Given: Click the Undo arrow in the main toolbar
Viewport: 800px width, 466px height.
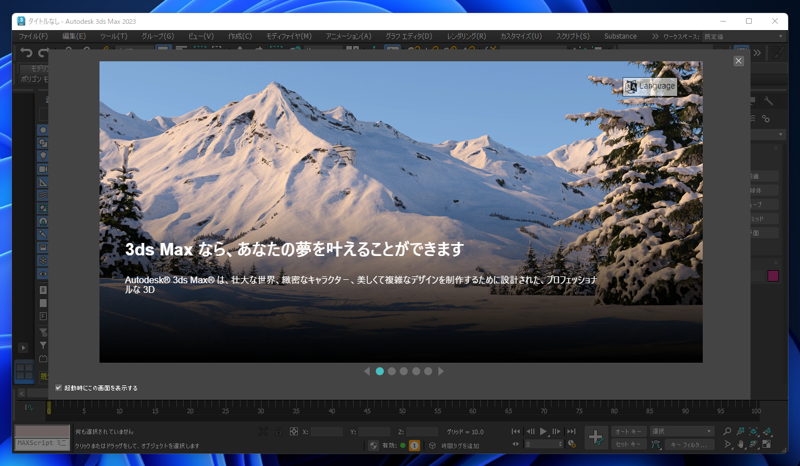Looking at the screenshot, I should (x=26, y=52).
